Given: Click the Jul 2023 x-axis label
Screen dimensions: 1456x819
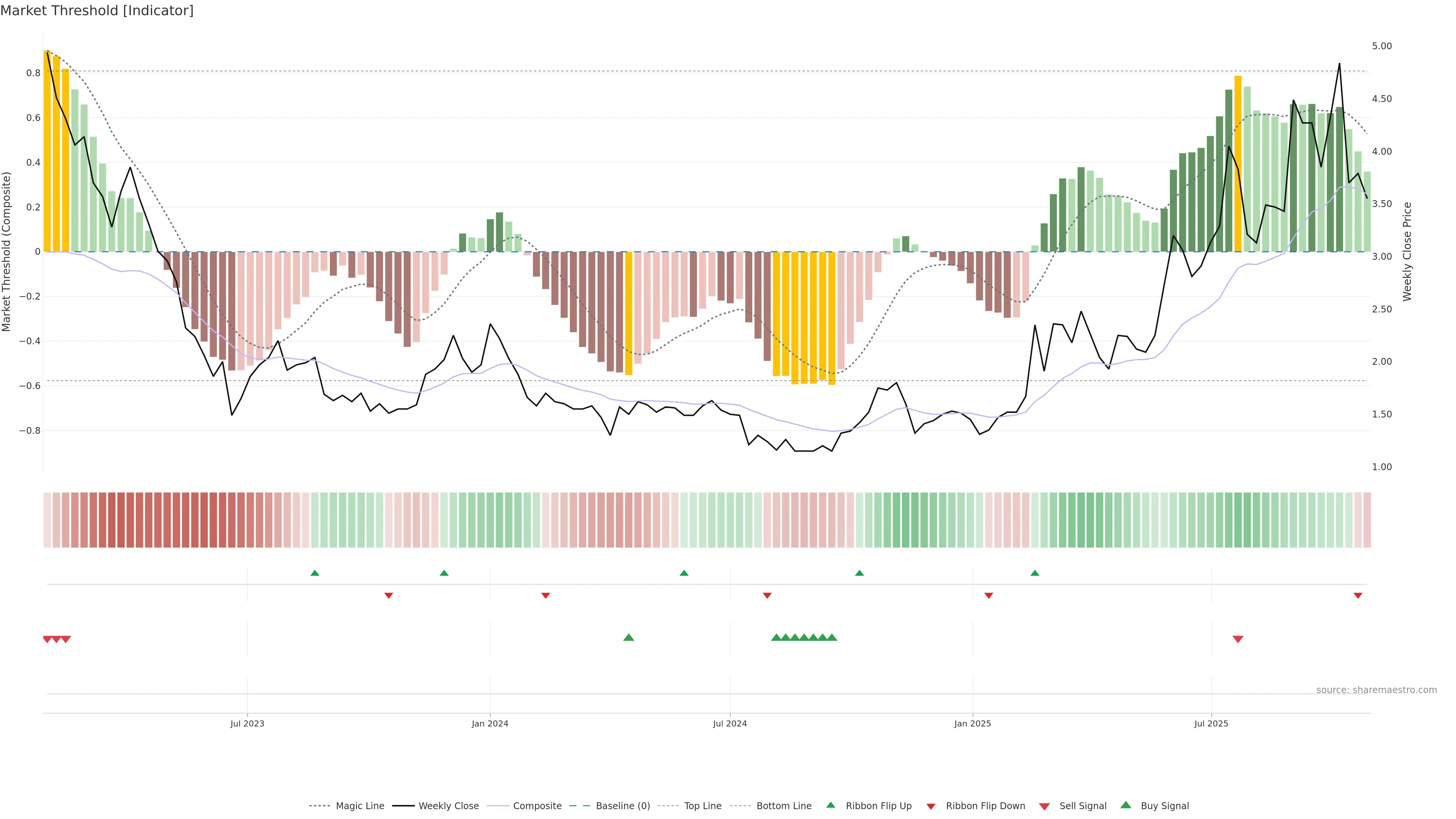Looking at the screenshot, I should coord(247,723).
